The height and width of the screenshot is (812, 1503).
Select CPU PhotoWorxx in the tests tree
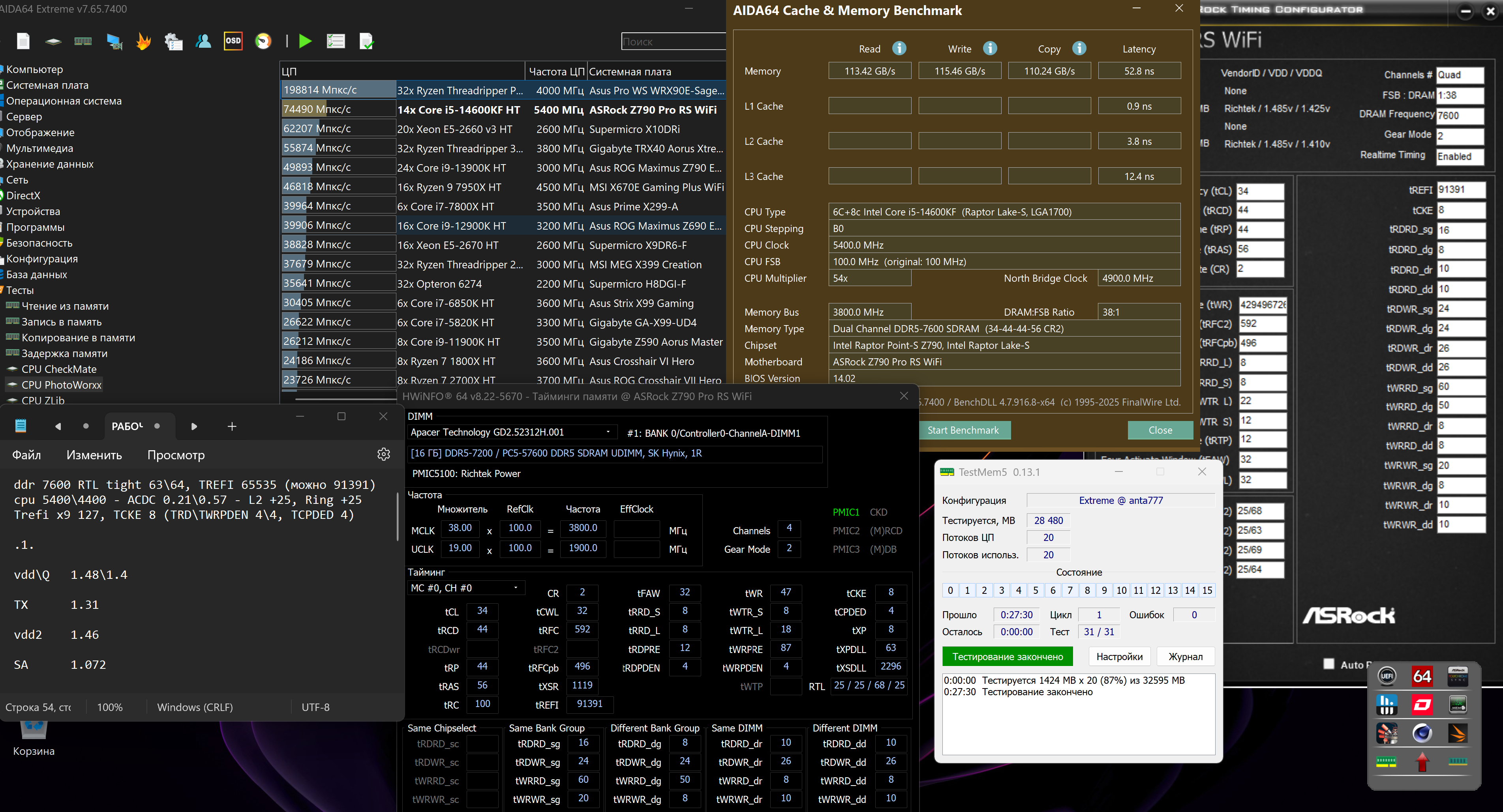point(61,385)
